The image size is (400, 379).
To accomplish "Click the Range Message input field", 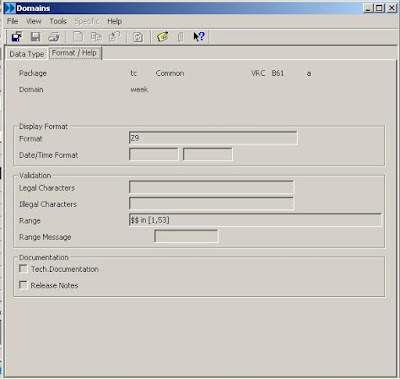I will tap(186, 236).
